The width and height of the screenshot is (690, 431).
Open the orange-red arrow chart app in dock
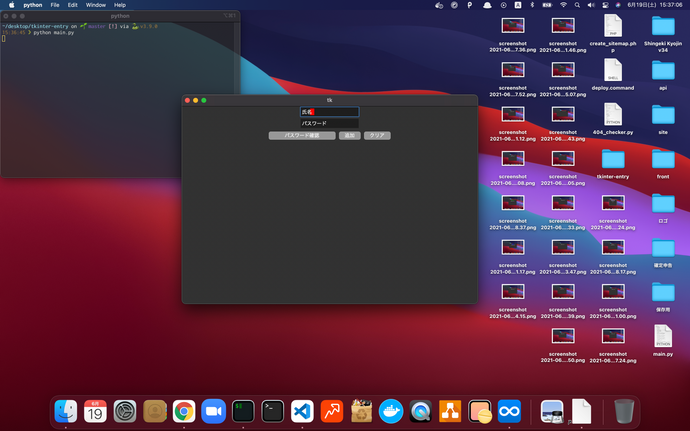pos(332,411)
